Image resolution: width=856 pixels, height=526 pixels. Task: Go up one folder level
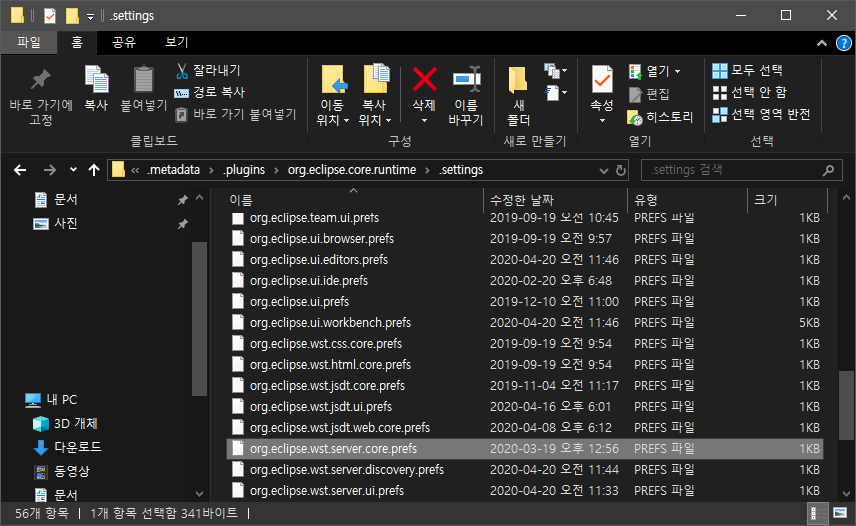[94, 170]
